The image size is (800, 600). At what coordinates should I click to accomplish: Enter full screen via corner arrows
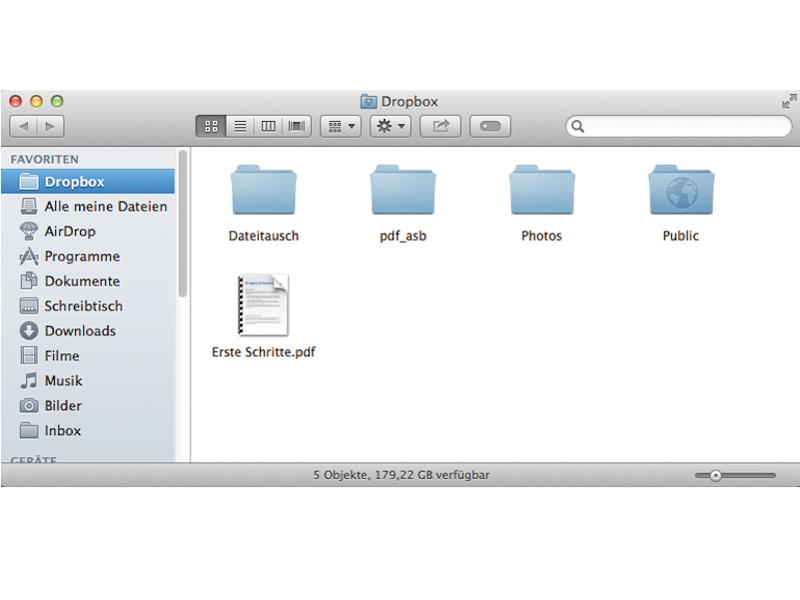coord(789,101)
